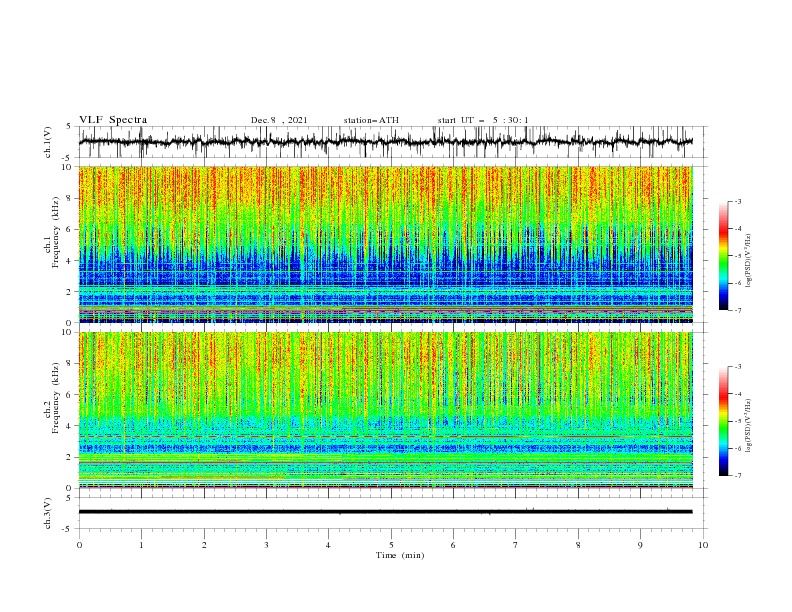This screenshot has height=612, width=792.
Task: Click the ch.3 voltage waveform trace
Action: [385, 512]
